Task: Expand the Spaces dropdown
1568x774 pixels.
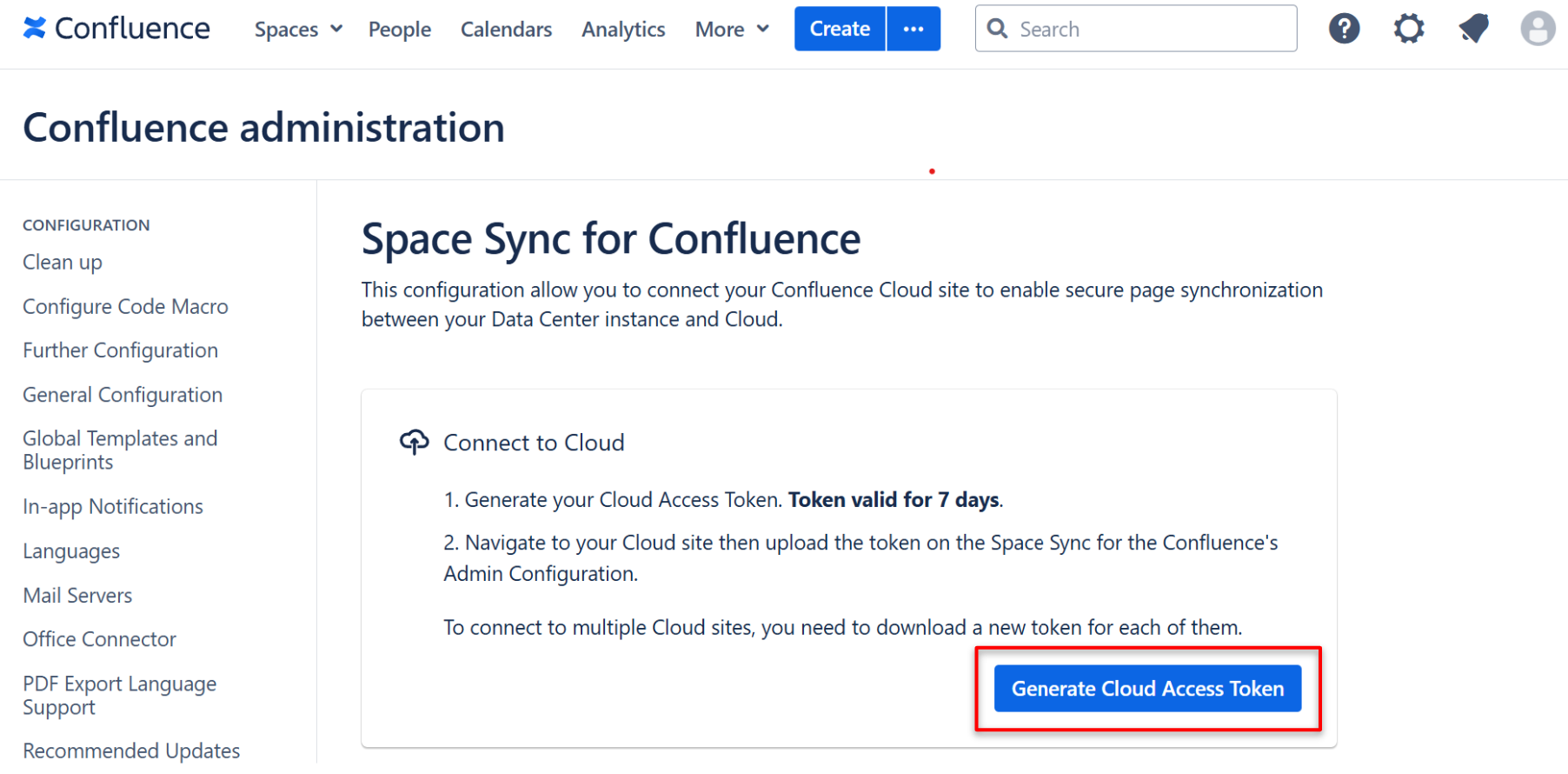Action: (x=297, y=30)
